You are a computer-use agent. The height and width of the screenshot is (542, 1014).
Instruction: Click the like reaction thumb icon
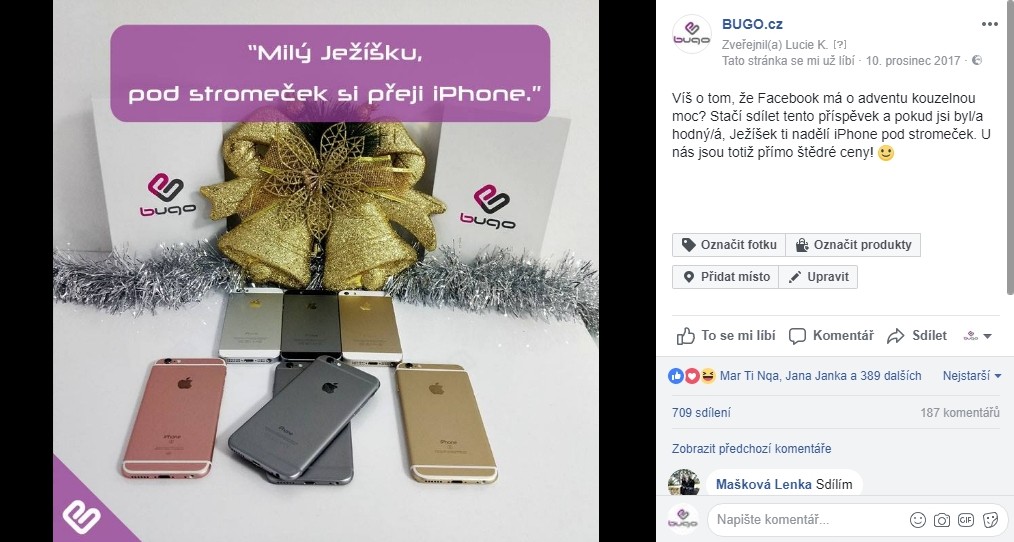coord(676,376)
